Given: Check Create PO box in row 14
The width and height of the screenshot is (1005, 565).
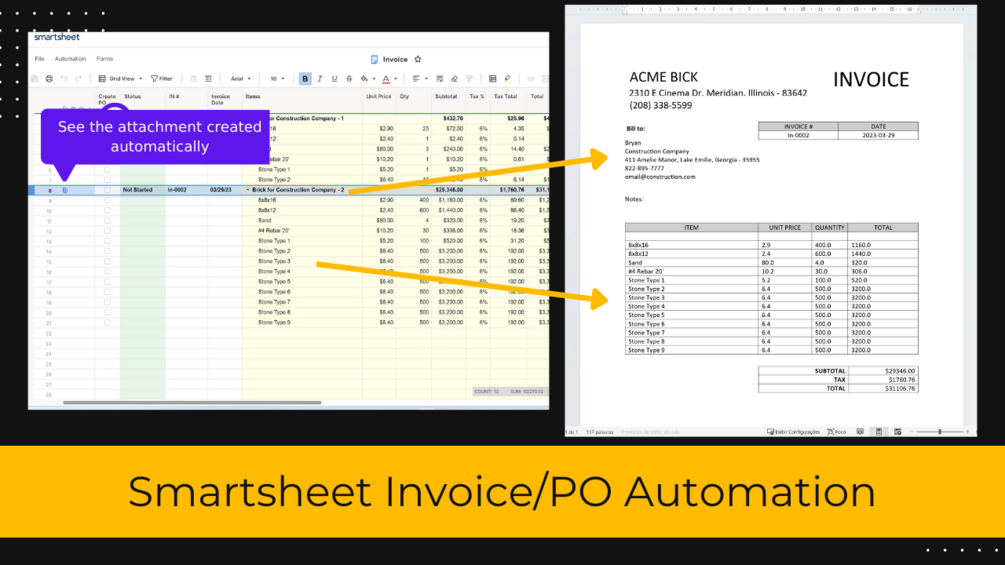Looking at the screenshot, I should click(107, 251).
